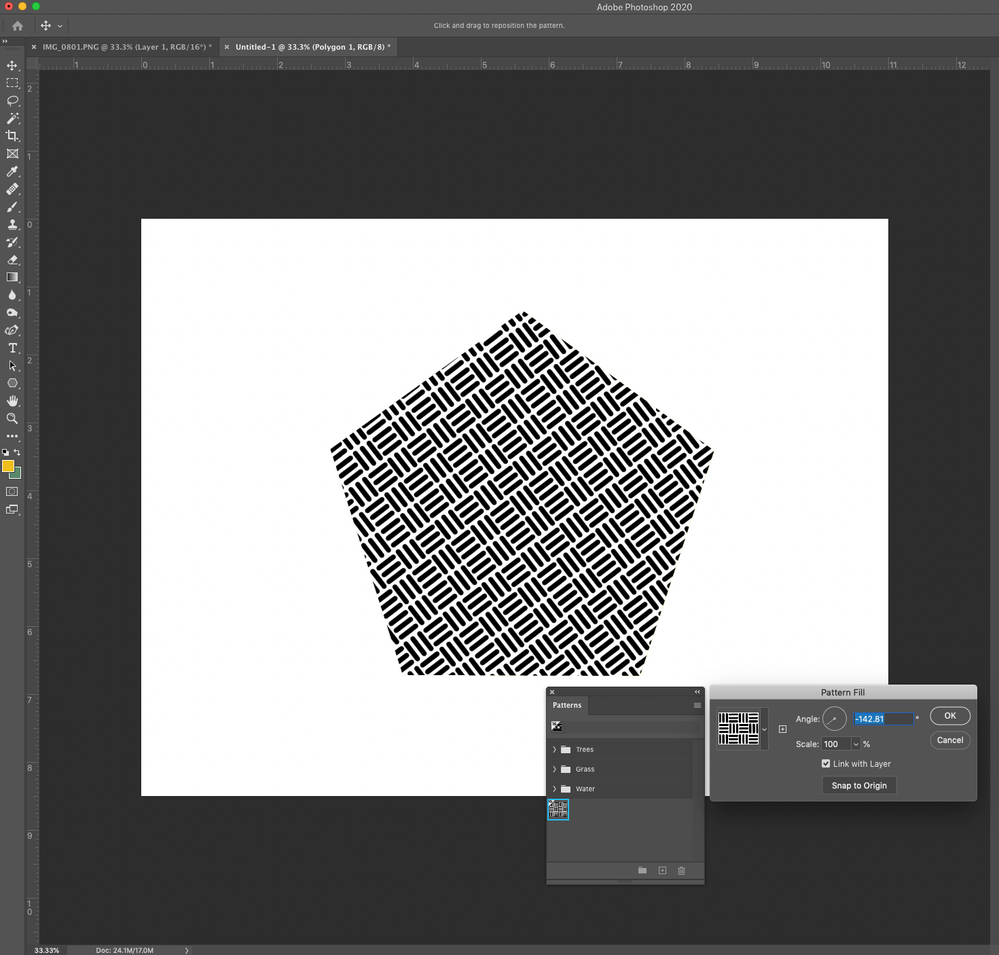The image size is (999, 955).
Task: Expand the Trees pattern folder
Action: click(555, 749)
